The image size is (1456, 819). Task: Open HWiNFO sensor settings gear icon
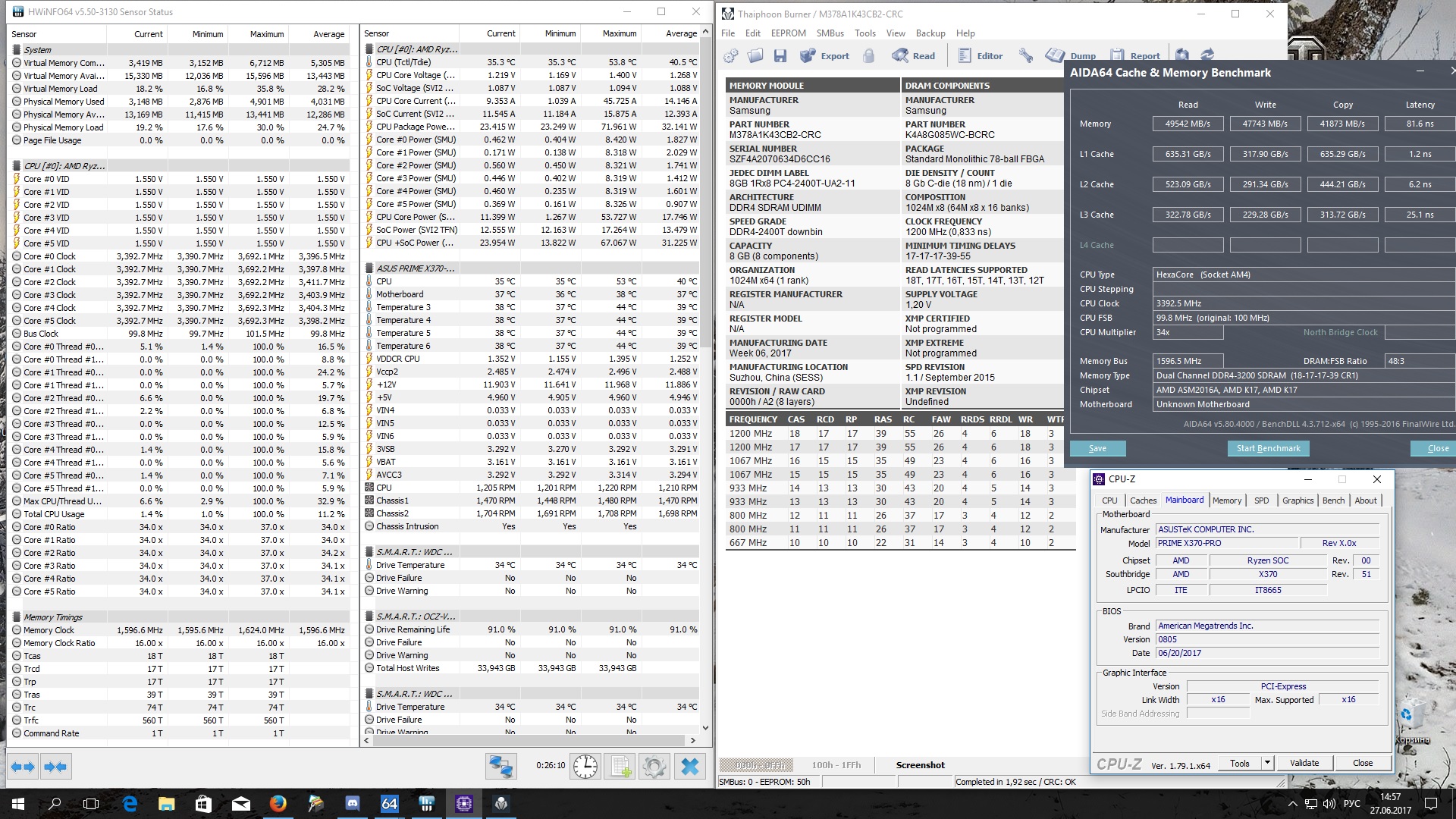point(654,767)
